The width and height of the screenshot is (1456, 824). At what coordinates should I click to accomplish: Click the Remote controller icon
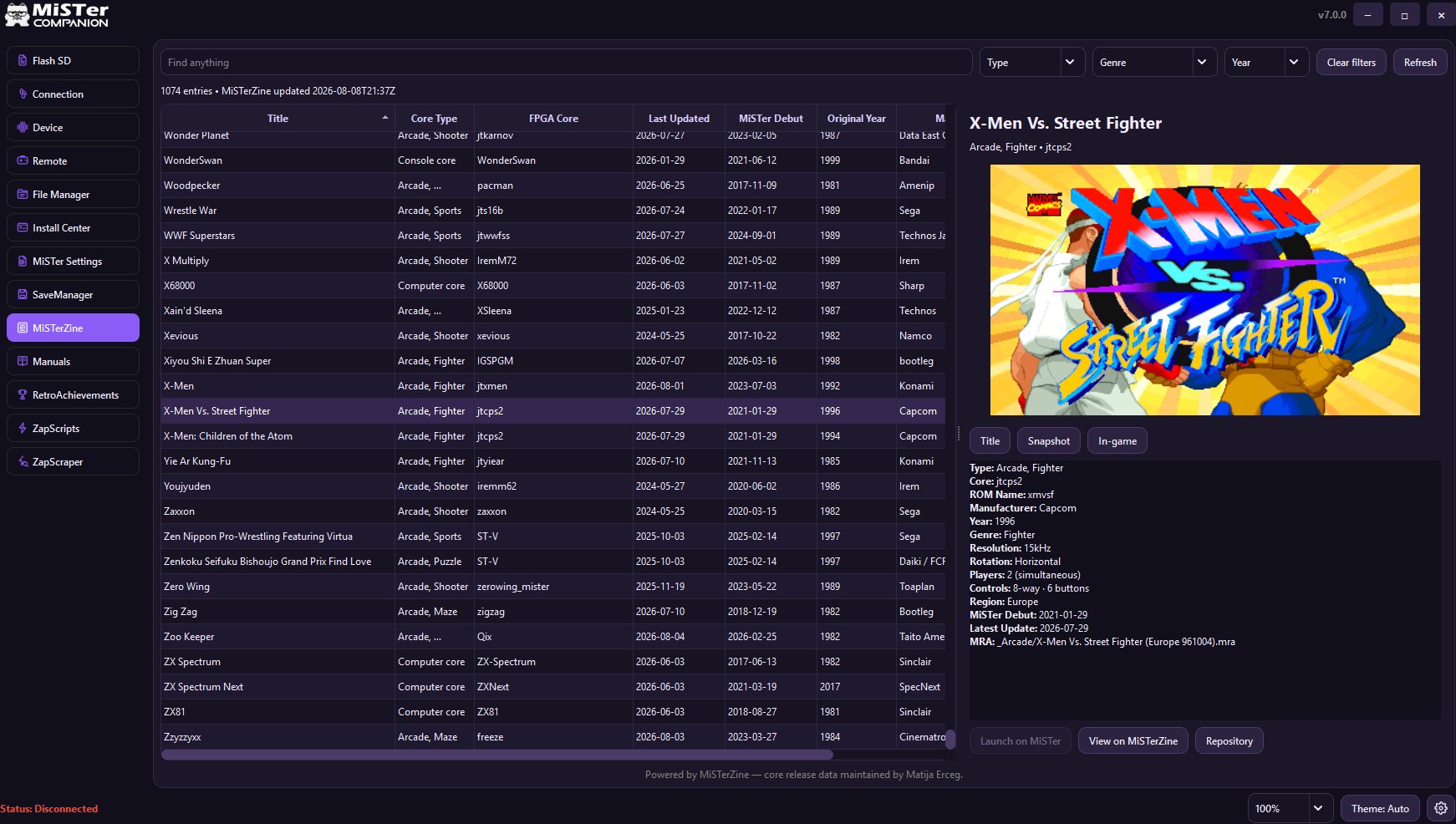pos(23,161)
